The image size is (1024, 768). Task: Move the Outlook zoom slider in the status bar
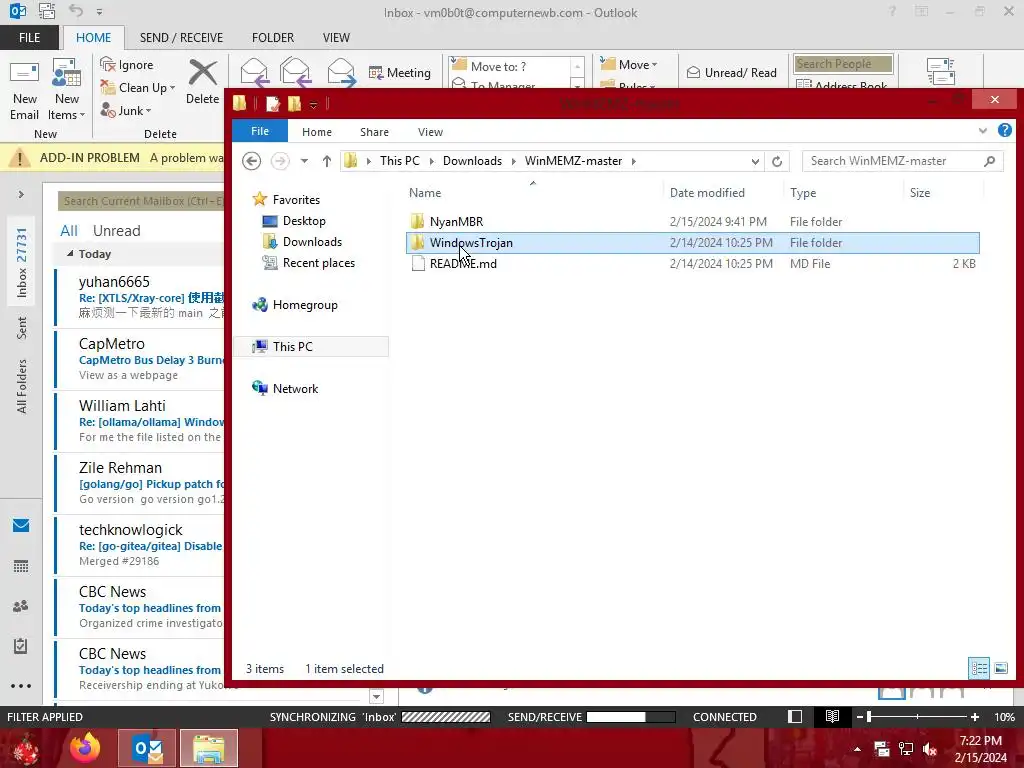(x=869, y=717)
